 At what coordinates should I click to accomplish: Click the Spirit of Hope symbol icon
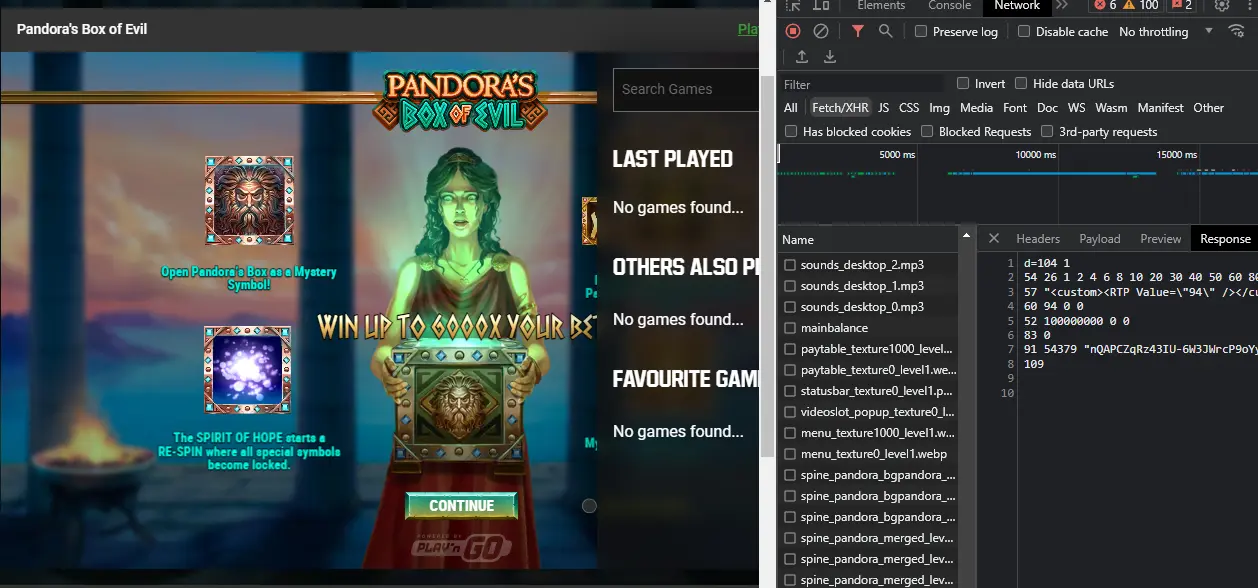[x=248, y=371]
